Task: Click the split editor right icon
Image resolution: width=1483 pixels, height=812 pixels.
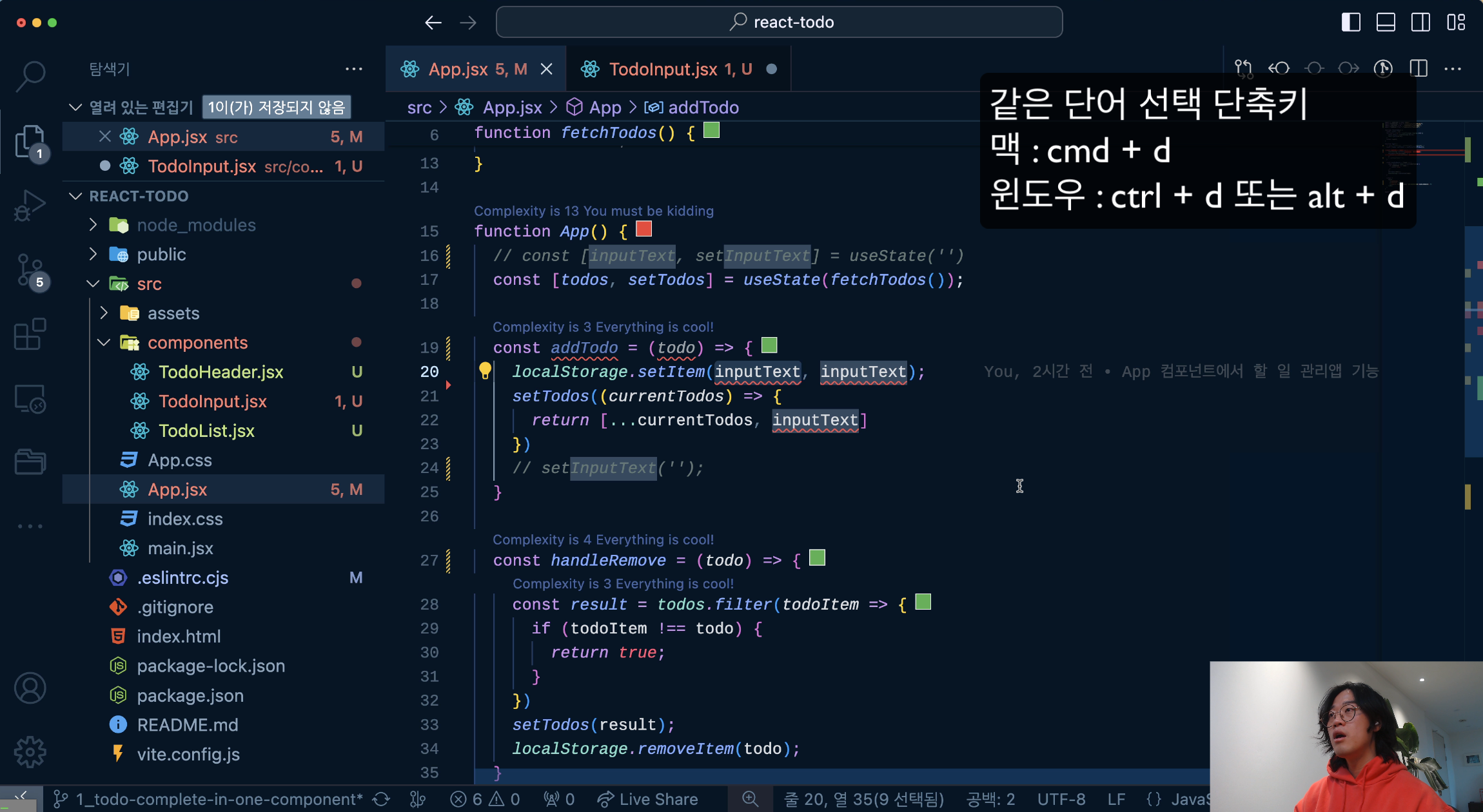Action: tap(1419, 68)
